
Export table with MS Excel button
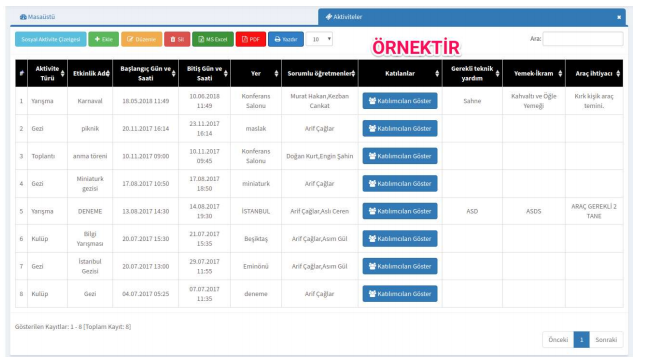pyautogui.click(x=213, y=39)
